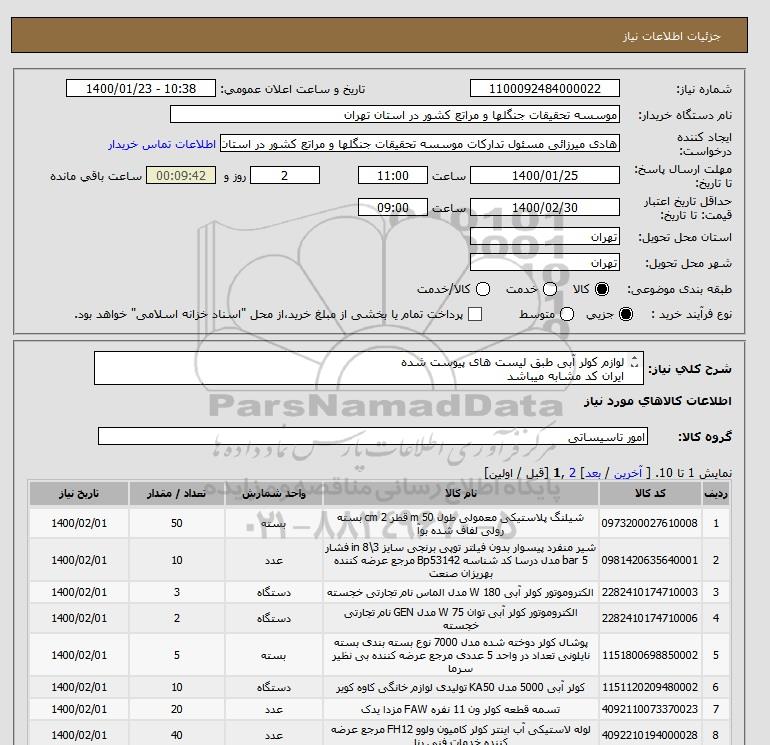The image size is (770, 745).
Task: Click the validity time field 09:00
Action: click(393, 207)
